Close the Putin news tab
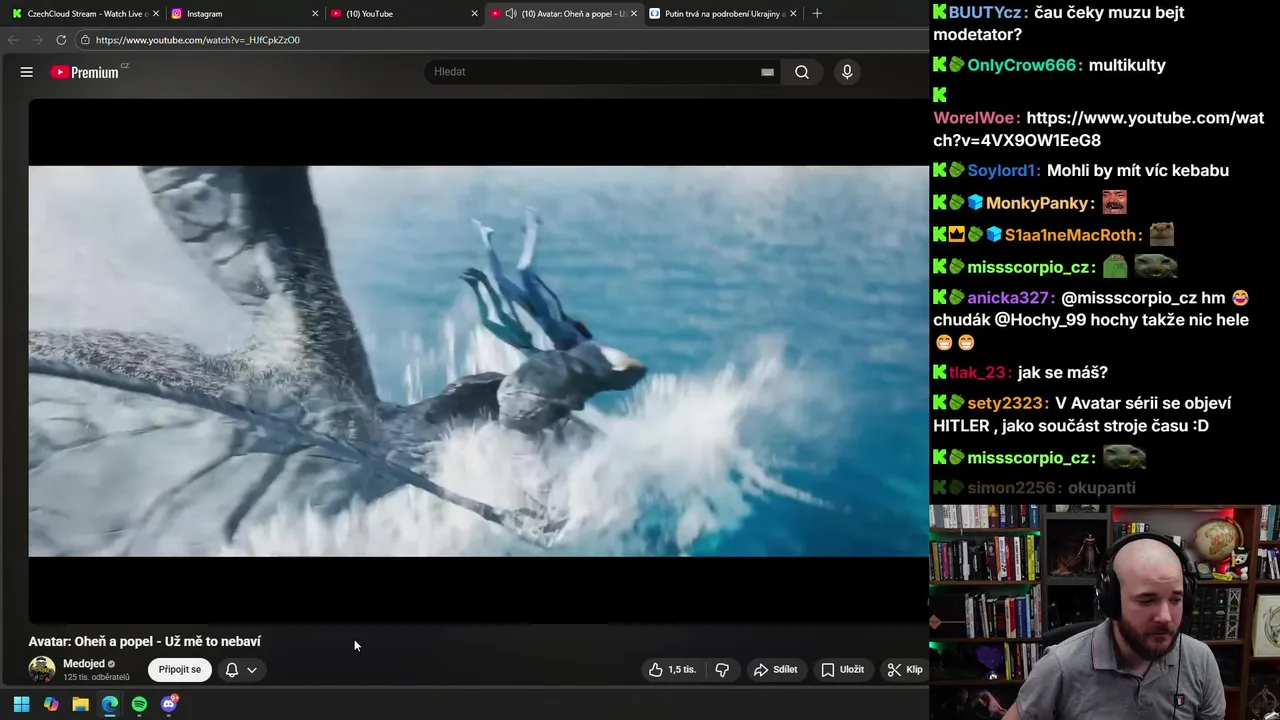 click(793, 14)
